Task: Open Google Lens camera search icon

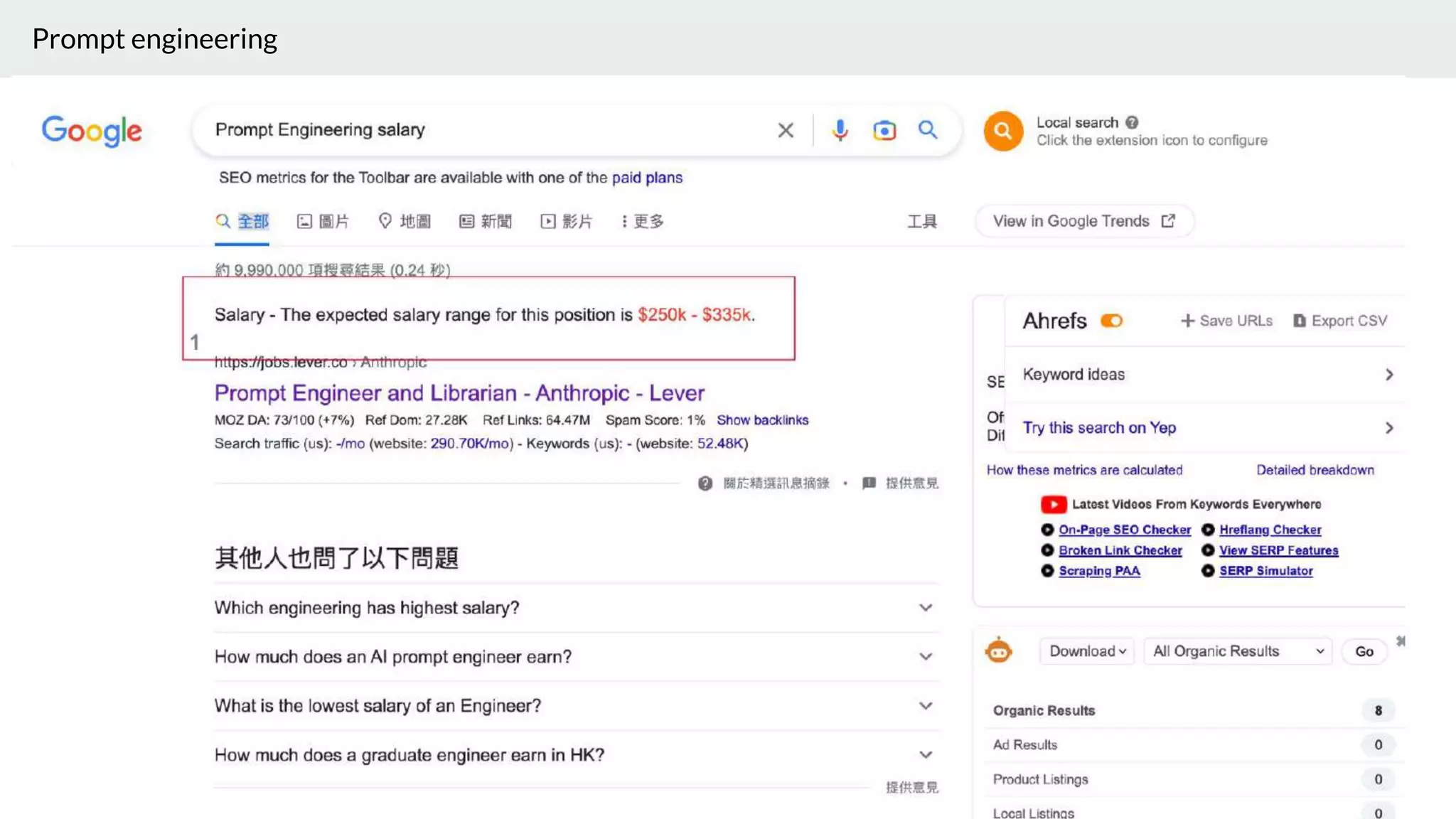Action: [x=884, y=130]
